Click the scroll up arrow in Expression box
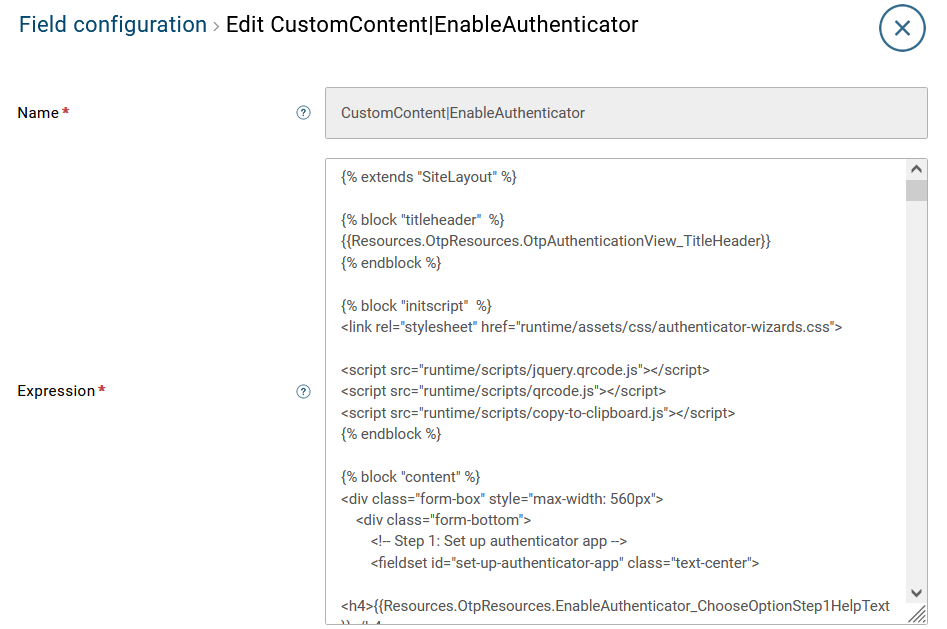947x629 pixels. [x=916, y=169]
